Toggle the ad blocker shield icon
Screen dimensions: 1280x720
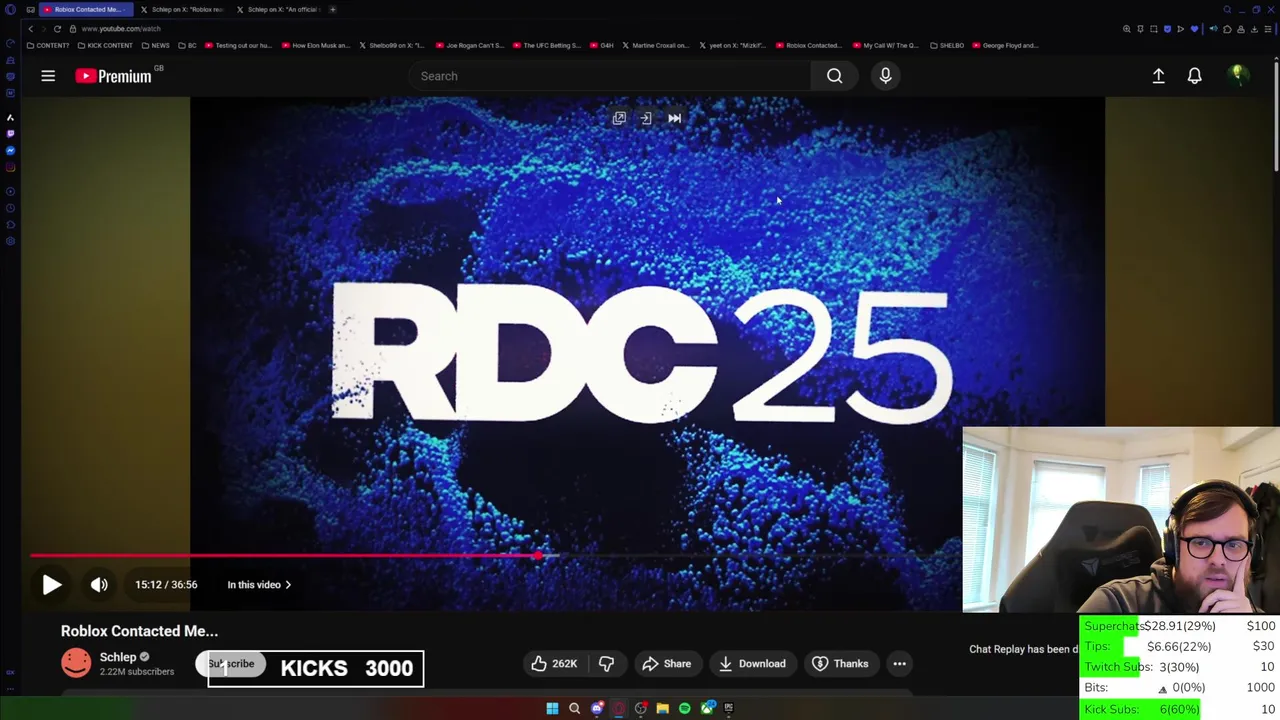click(1167, 29)
